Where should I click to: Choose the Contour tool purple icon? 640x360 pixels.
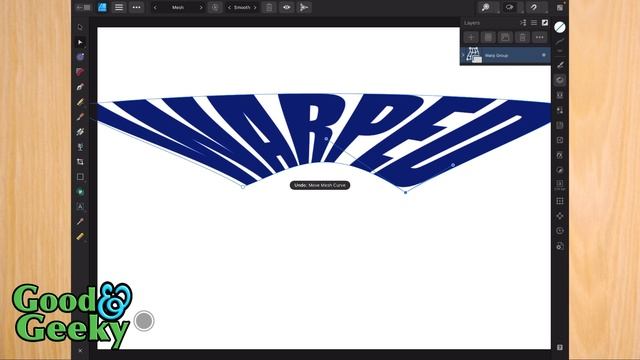pos(80,57)
